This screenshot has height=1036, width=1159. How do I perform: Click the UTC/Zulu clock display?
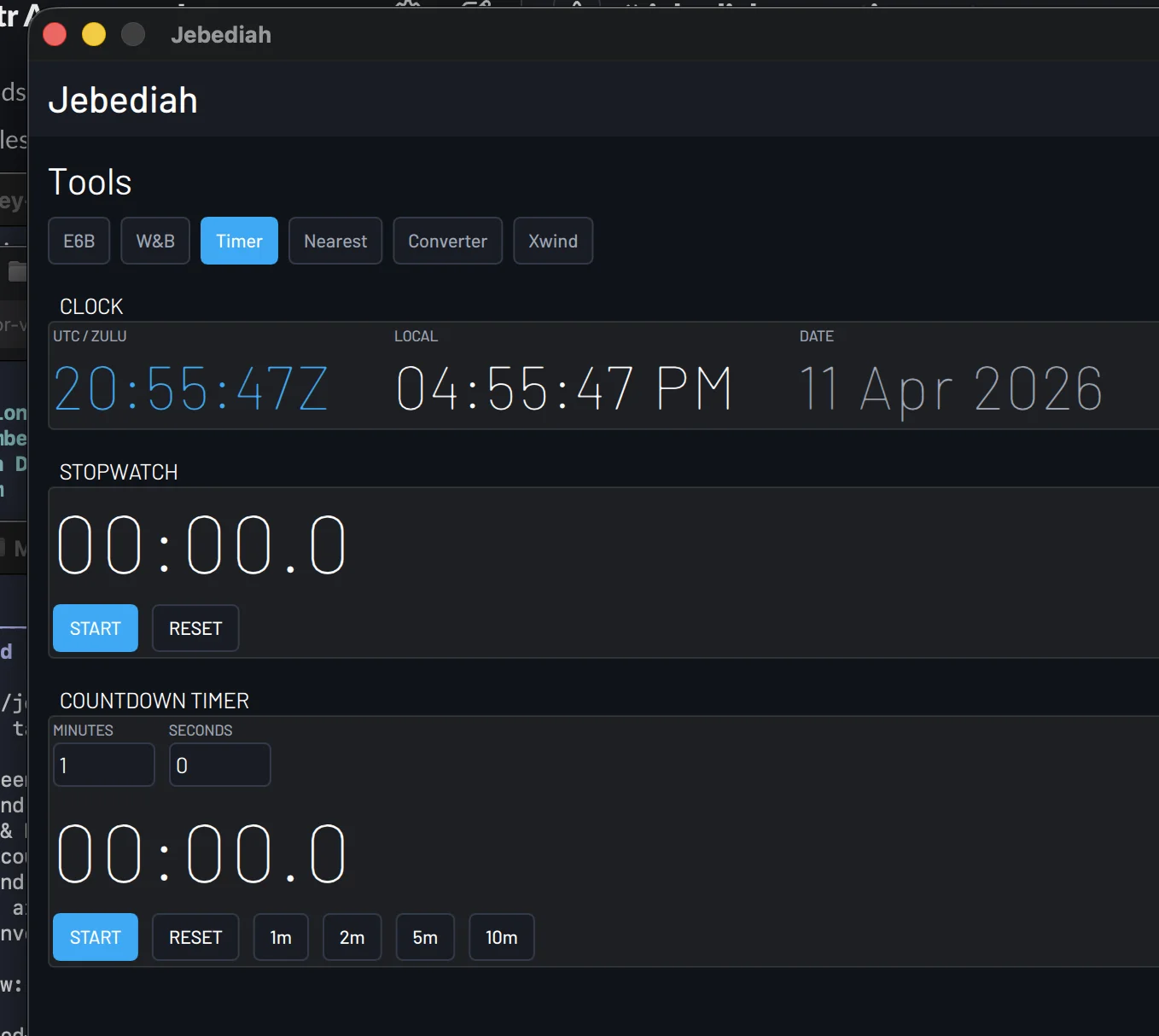(189, 388)
